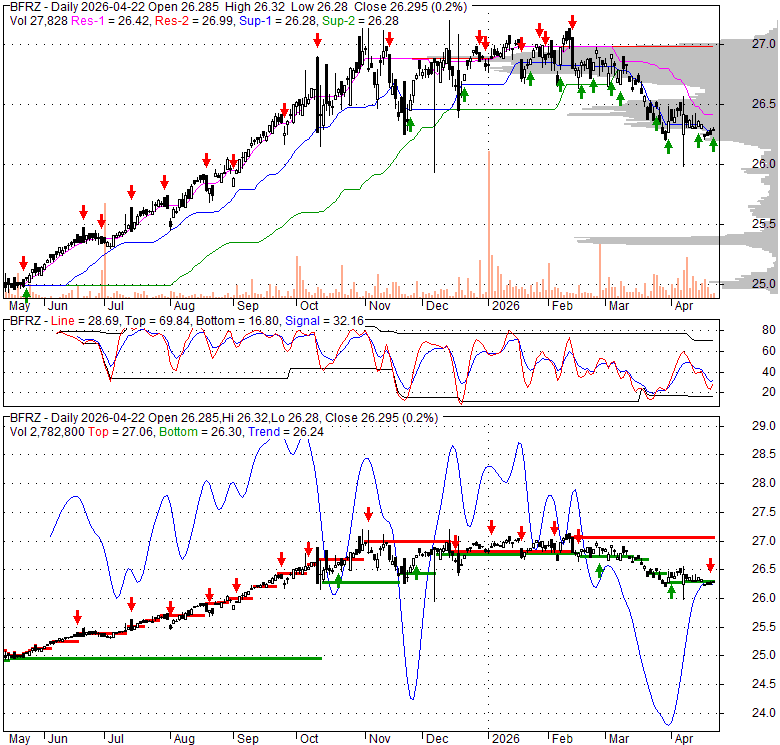
Task: Select the Vol 27,828 volume readout
Action: point(39,21)
